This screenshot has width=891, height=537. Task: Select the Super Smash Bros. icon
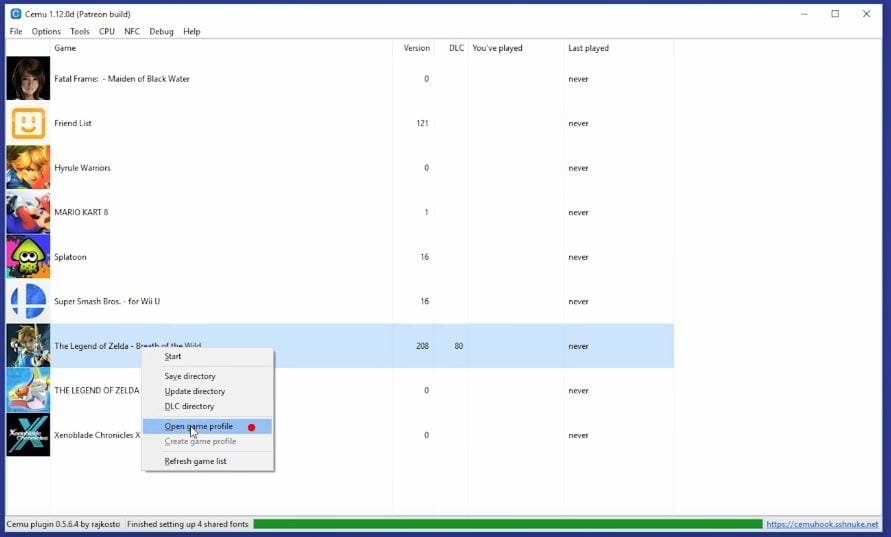pyautogui.click(x=28, y=301)
